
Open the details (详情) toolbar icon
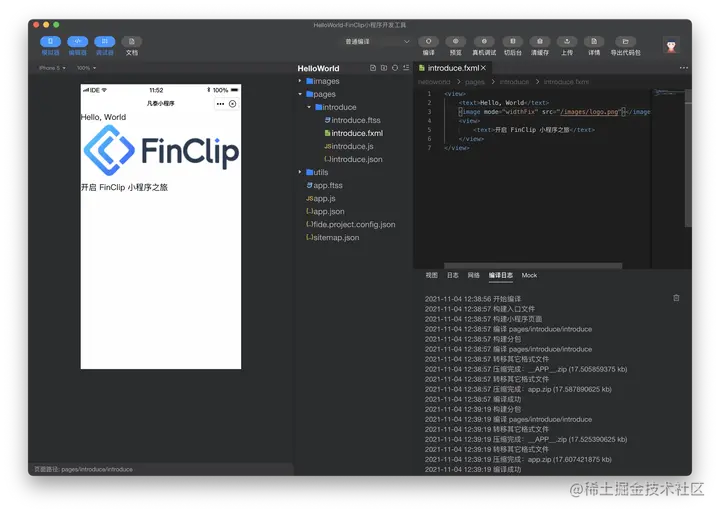point(594,42)
